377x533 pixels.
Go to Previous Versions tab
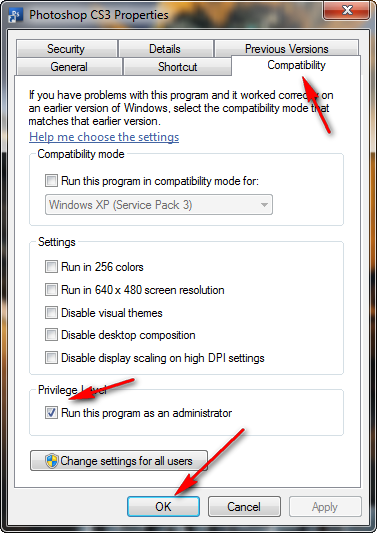point(287,49)
